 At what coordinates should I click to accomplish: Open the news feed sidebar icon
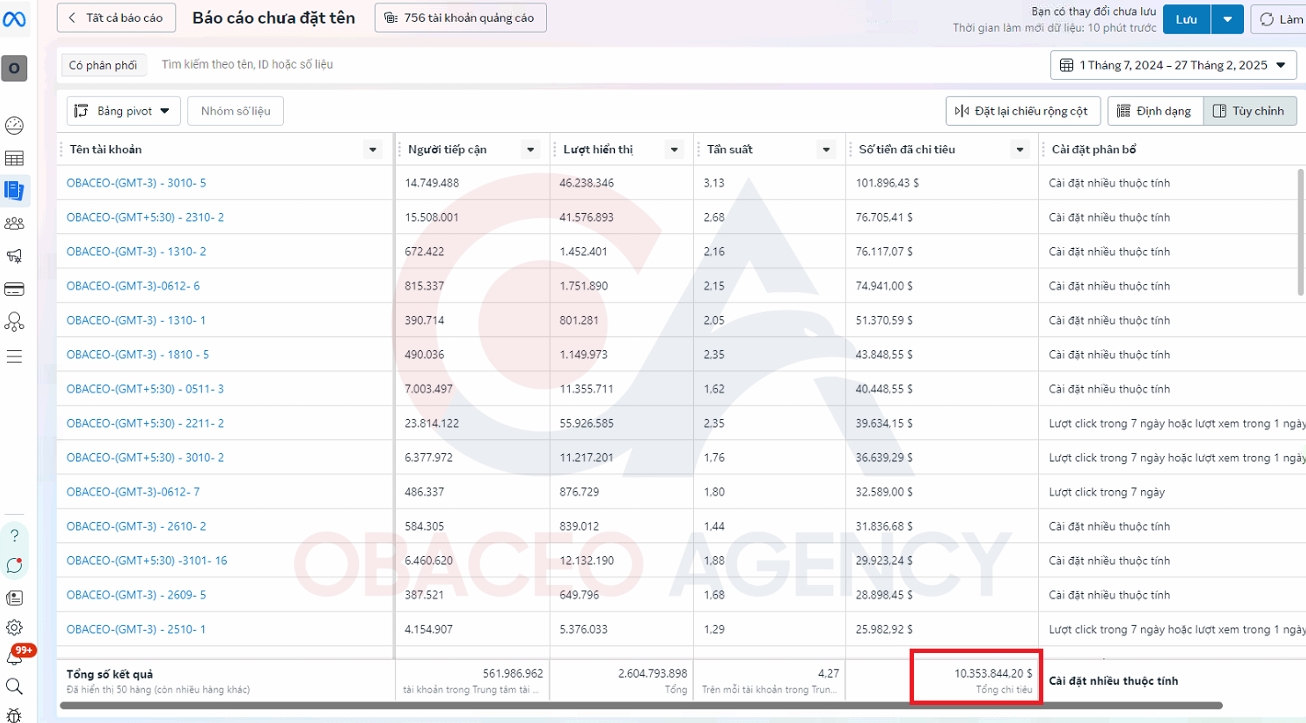point(14,598)
